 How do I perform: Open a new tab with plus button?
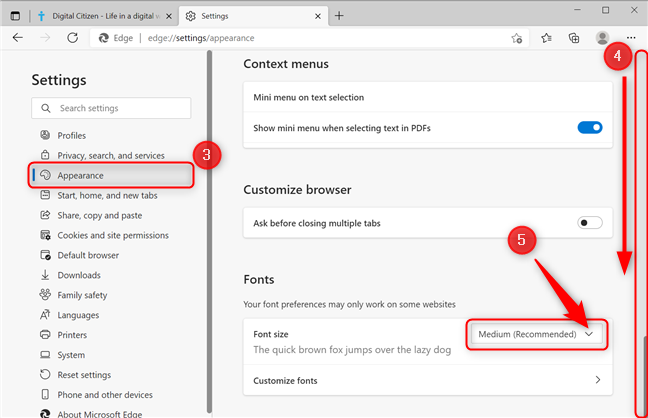(339, 16)
